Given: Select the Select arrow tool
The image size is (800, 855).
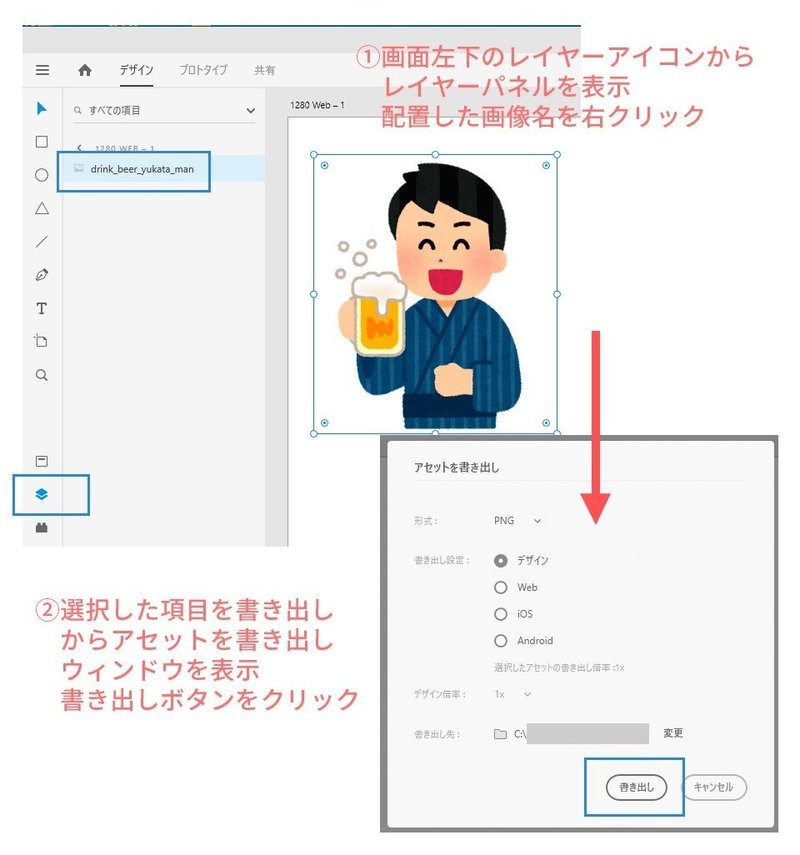Looking at the screenshot, I should 41,109.
